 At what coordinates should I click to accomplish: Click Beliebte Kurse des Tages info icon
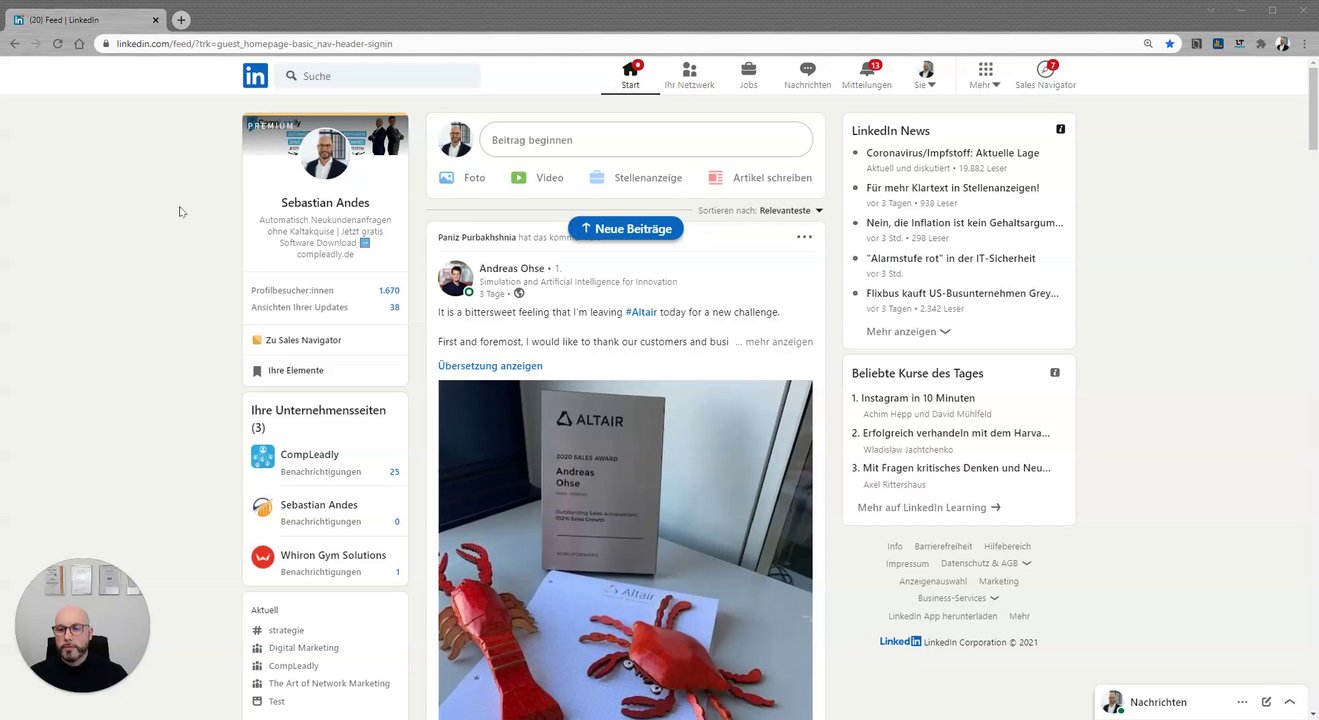click(1055, 372)
